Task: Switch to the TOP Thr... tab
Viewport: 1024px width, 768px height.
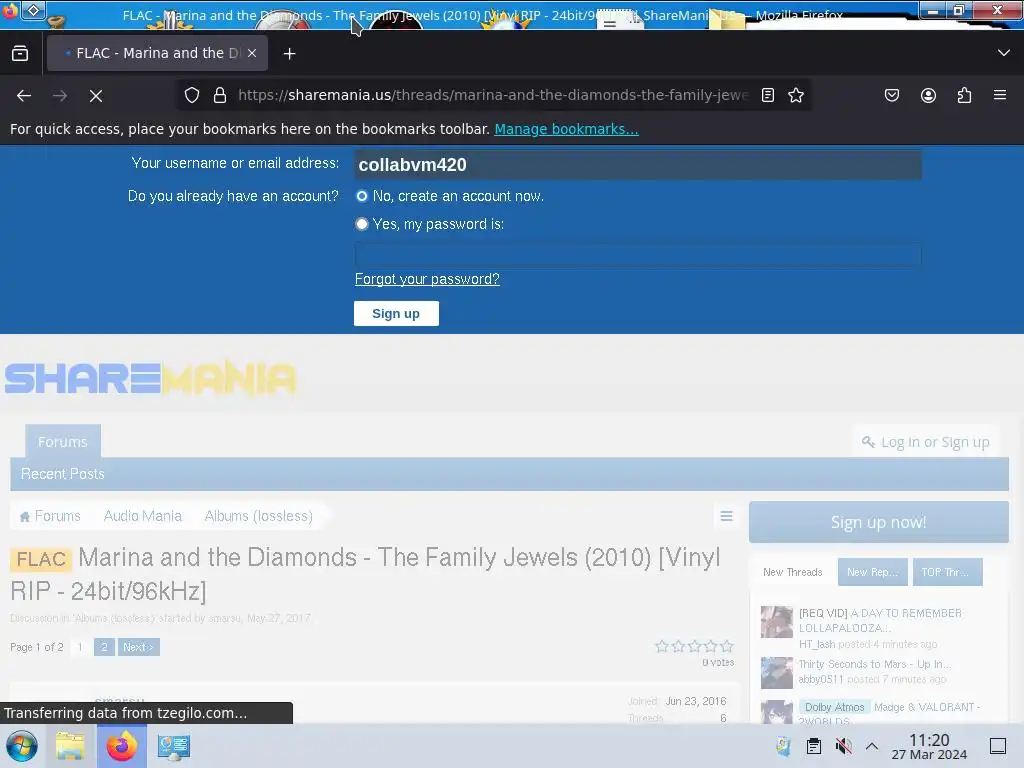Action: [x=948, y=572]
